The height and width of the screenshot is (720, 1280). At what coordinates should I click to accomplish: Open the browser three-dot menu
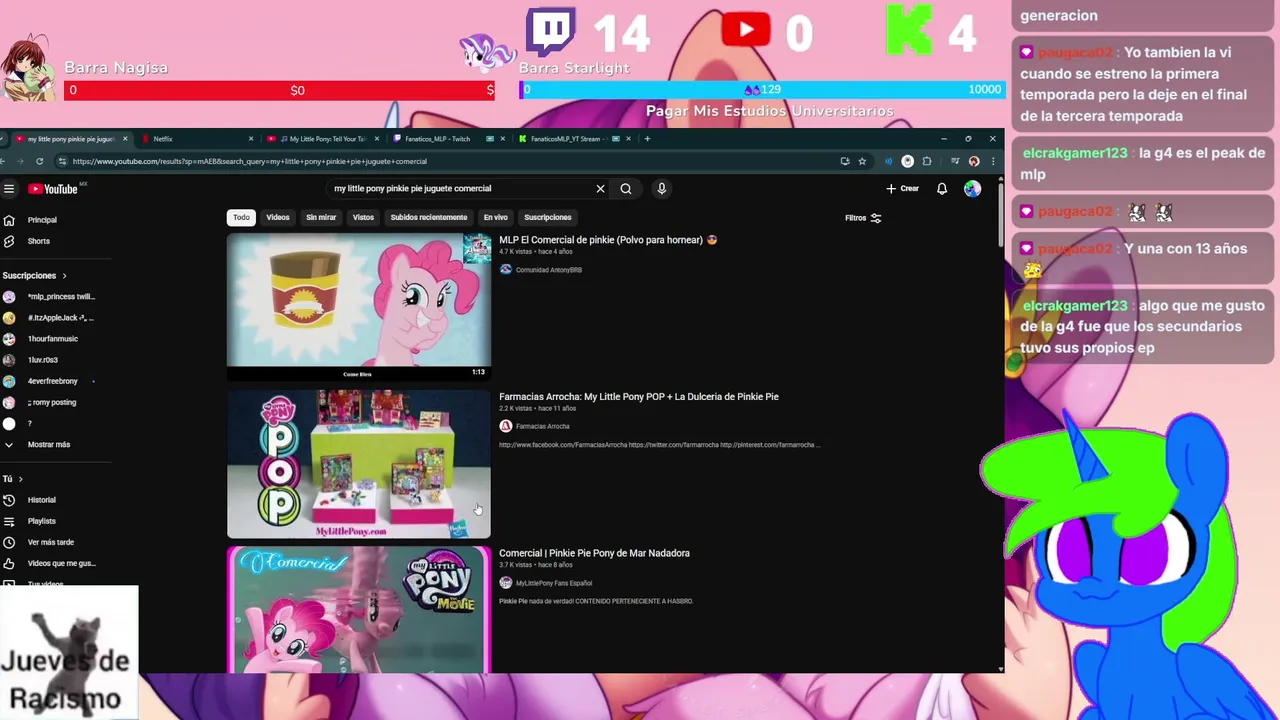pos(992,161)
